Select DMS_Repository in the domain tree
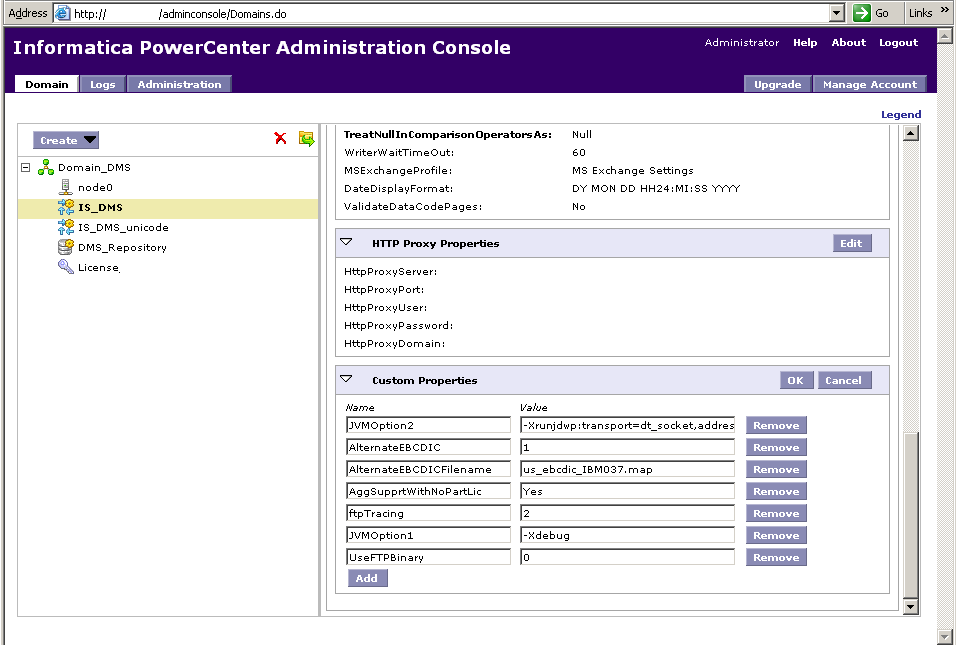 [x=122, y=248]
